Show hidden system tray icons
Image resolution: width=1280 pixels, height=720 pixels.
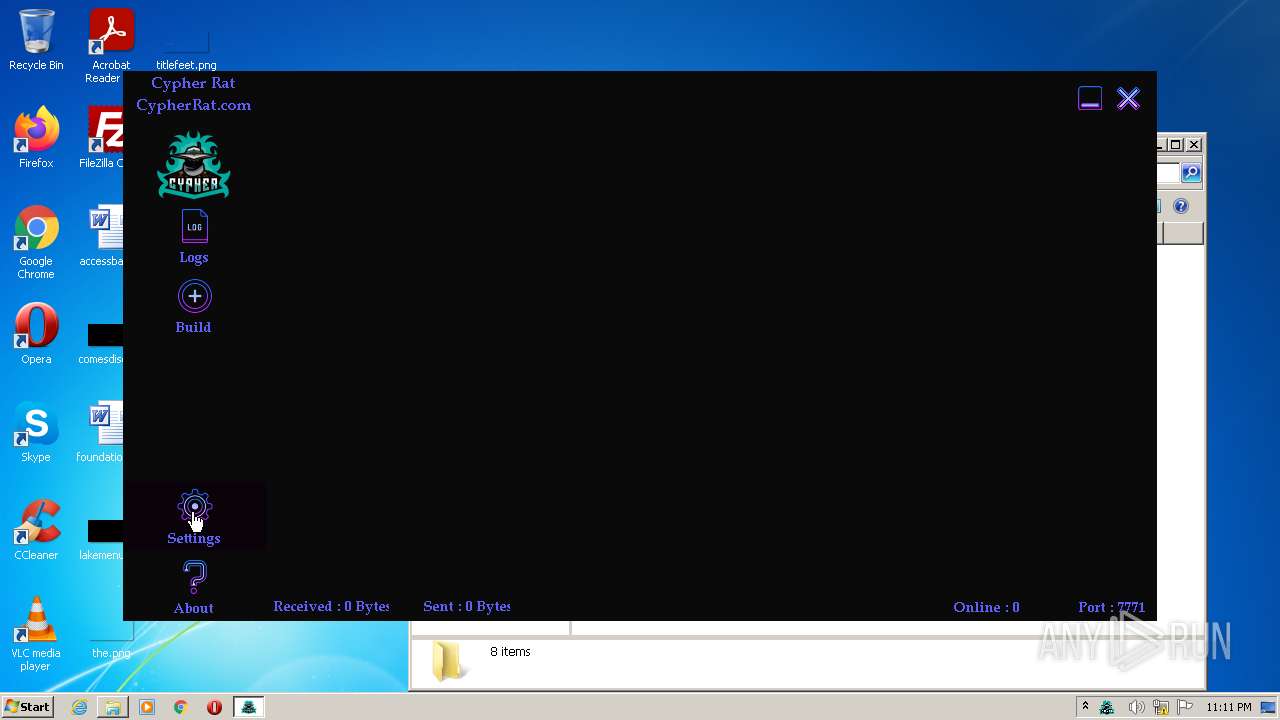1085,707
